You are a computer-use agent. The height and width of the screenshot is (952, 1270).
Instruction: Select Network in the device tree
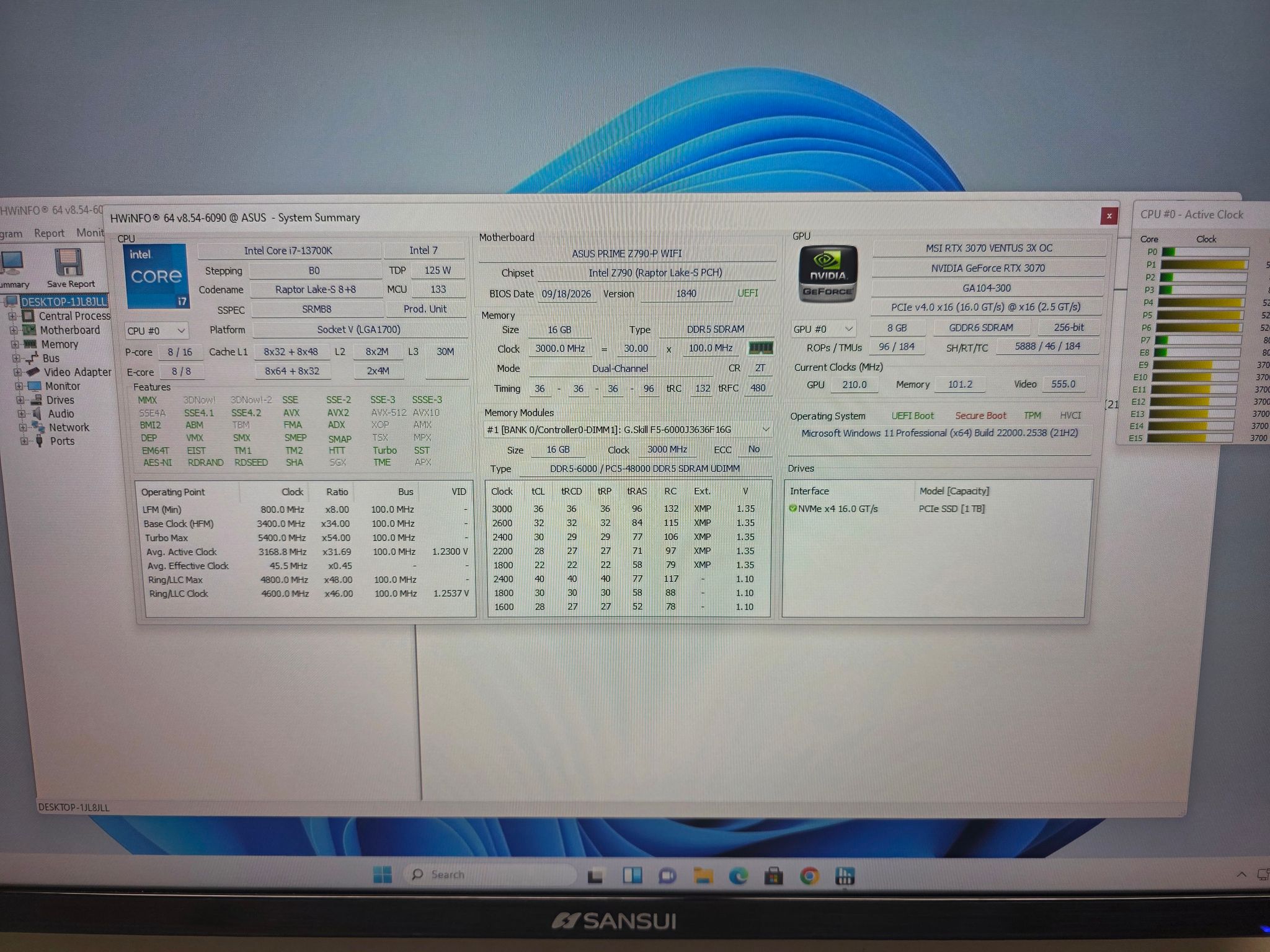[x=69, y=427]
